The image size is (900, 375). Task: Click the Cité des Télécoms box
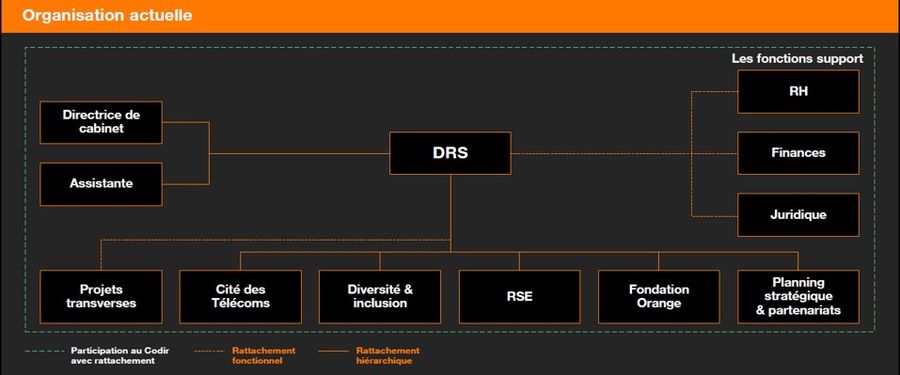click(240, 296)
